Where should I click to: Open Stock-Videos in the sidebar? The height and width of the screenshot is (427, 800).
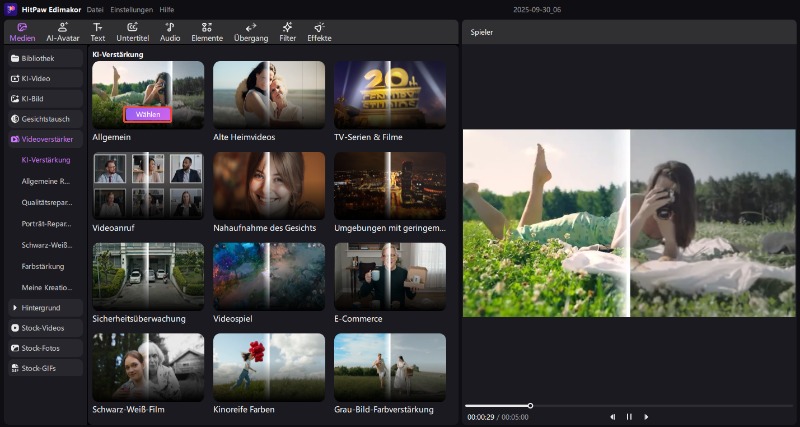point(43,327)
